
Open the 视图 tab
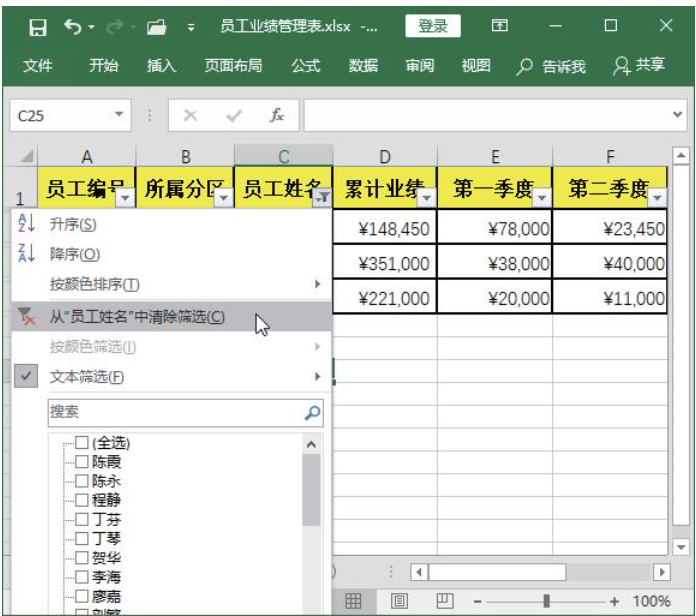476,66
